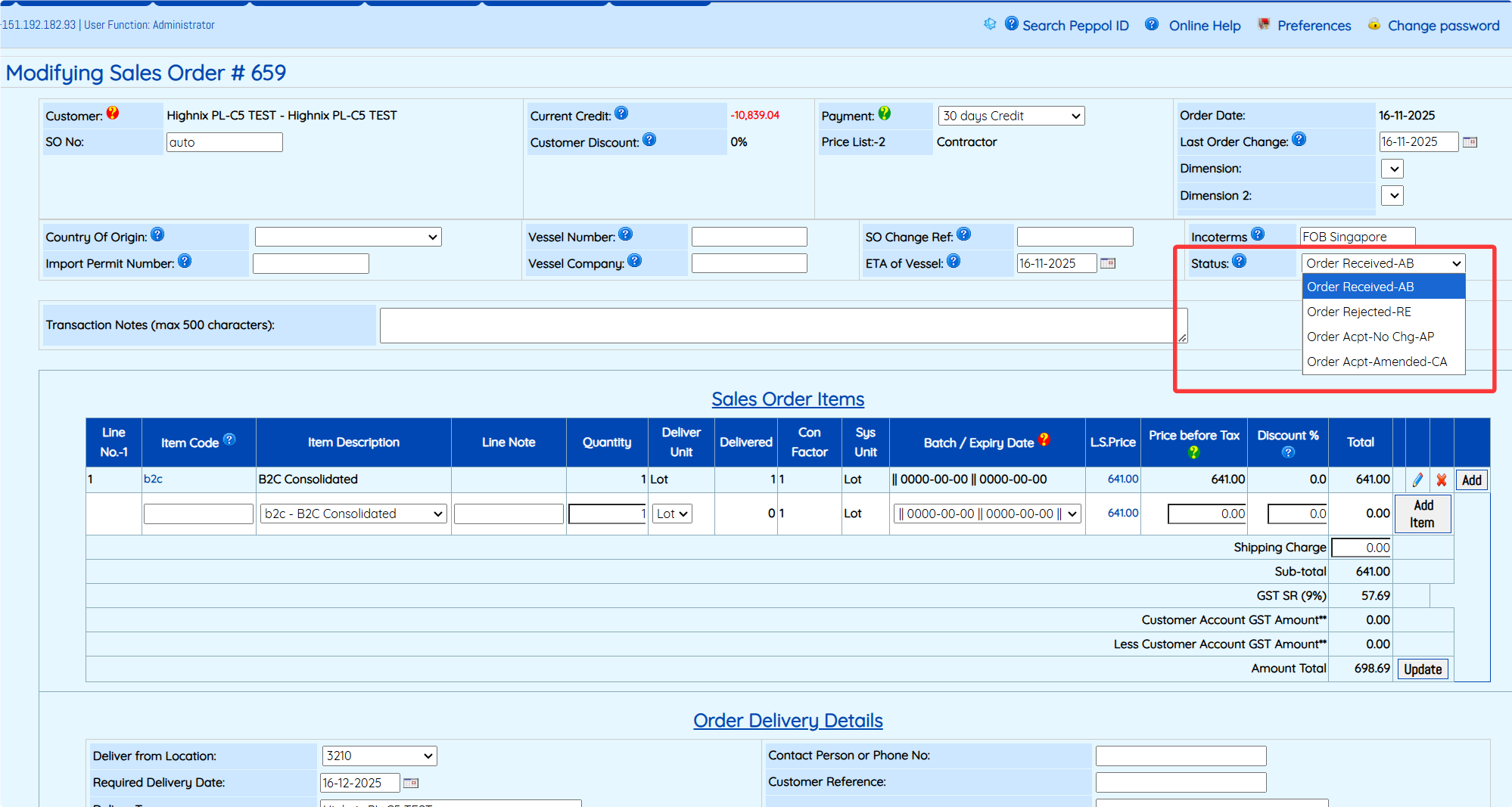The image size is (1512, 807).
Task: Open the Preferences link
Action: click(x=1314, y=26)
